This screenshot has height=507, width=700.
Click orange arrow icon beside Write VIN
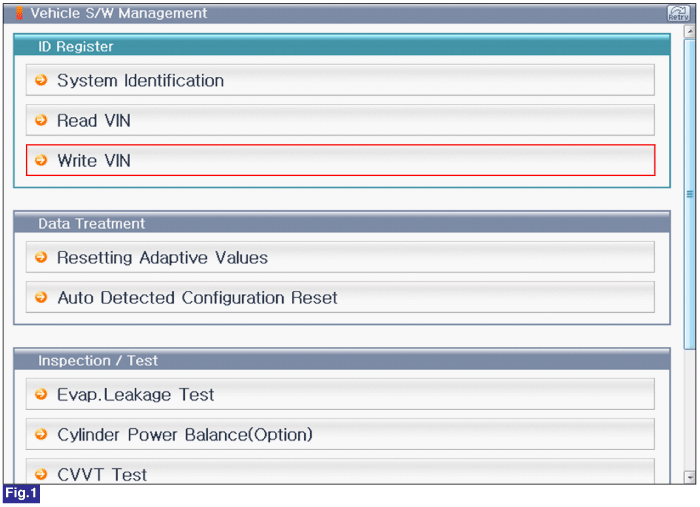41,160
